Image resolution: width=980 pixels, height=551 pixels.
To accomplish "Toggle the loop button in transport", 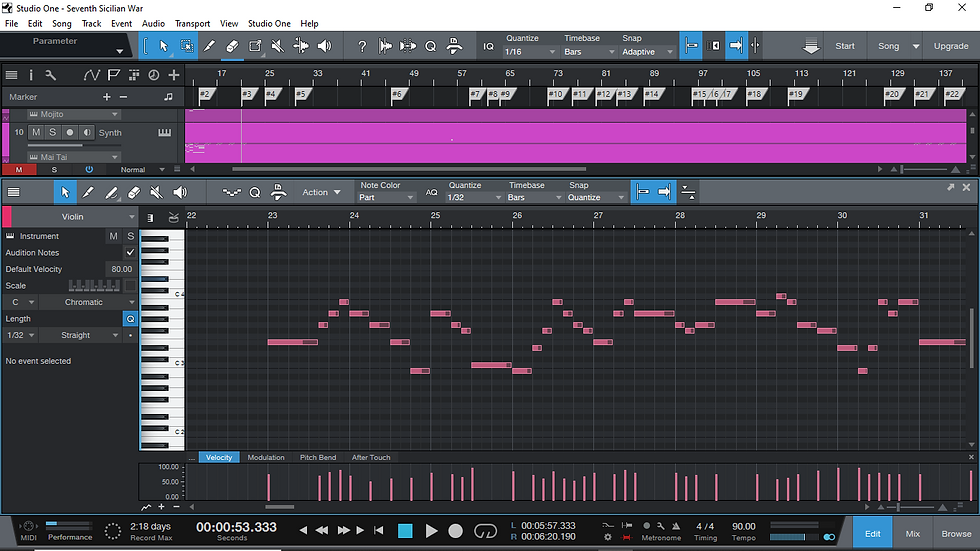I will tap(485, 531).
